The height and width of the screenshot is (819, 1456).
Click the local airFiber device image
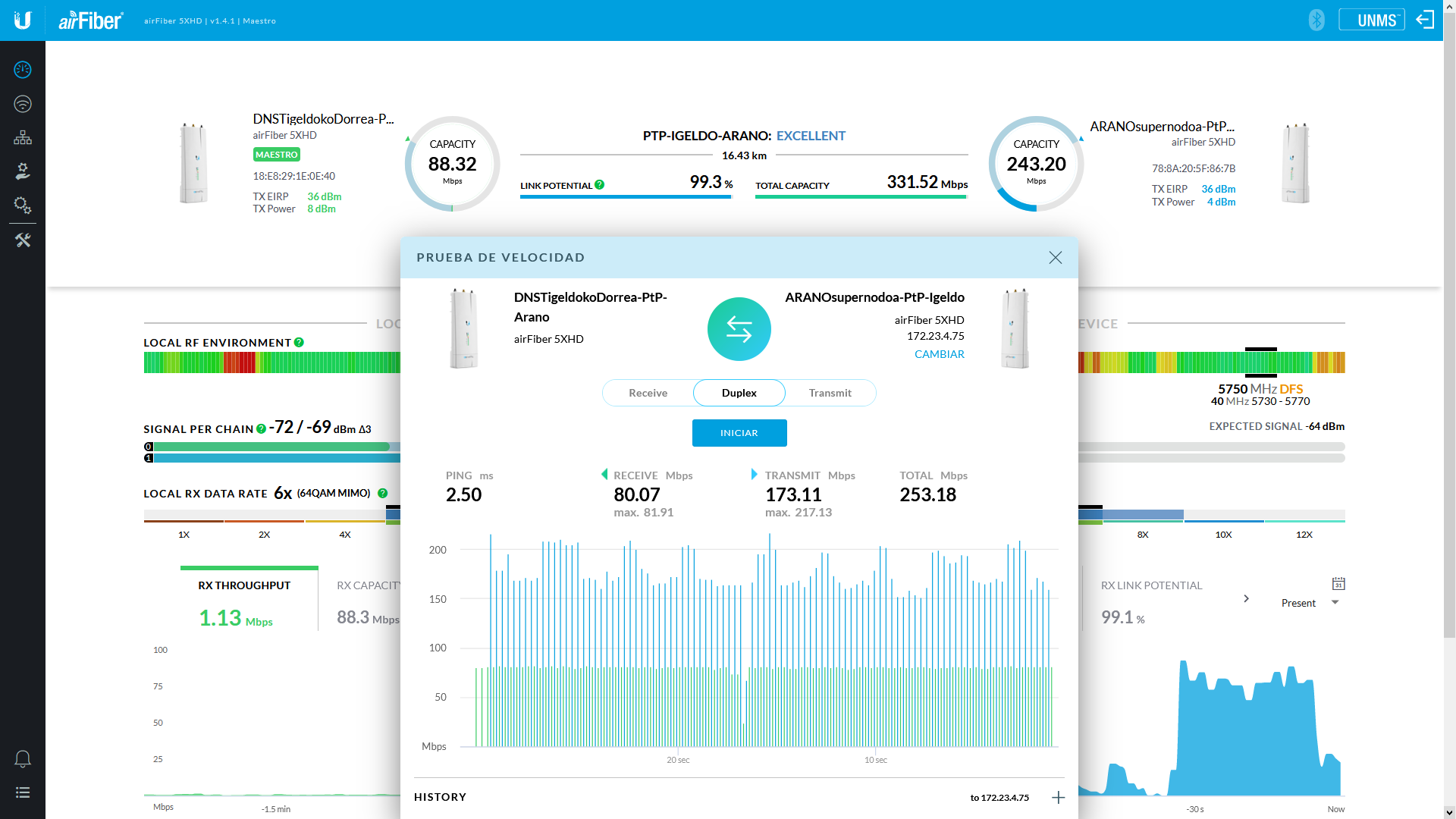[193, 163]
